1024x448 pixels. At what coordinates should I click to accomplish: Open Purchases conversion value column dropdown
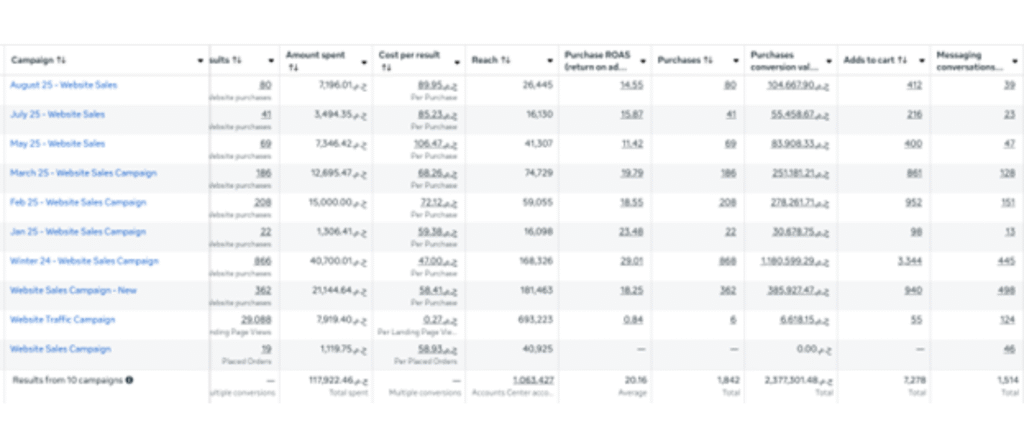point(829,61)
